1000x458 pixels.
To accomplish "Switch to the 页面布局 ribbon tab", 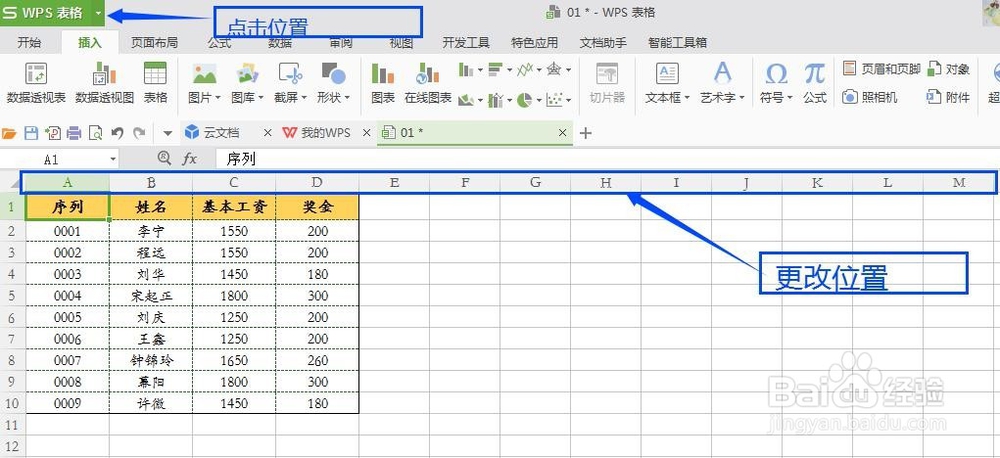I will click(154, 43).
